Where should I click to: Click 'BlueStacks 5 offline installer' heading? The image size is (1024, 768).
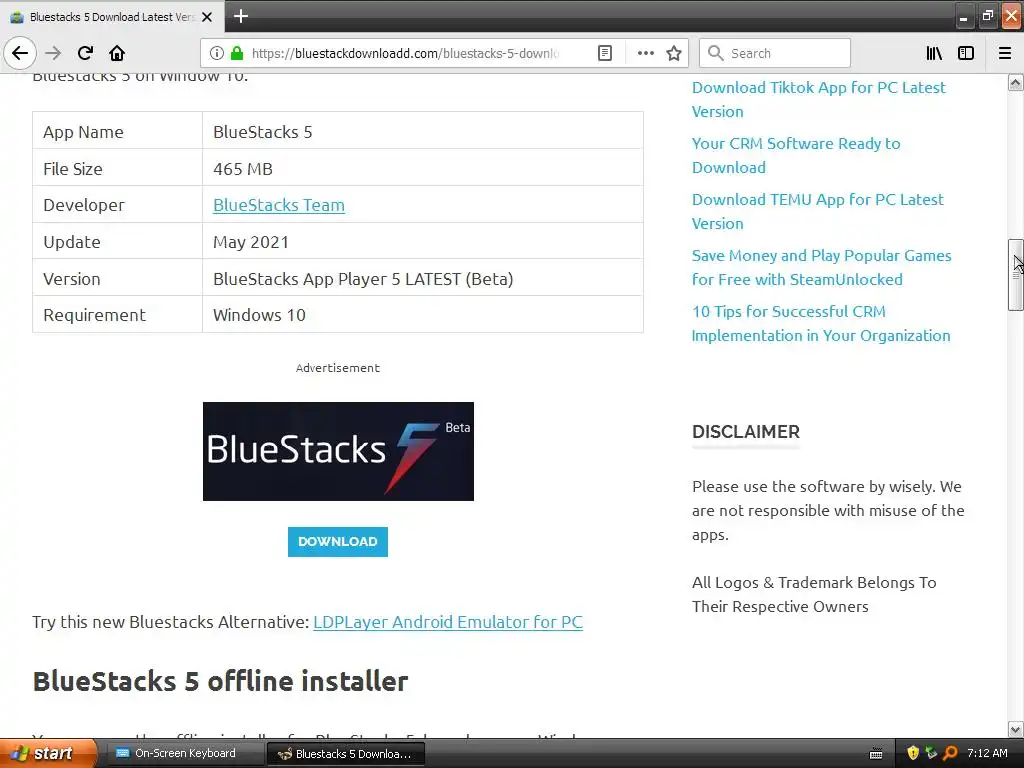(x=220, y=681)
